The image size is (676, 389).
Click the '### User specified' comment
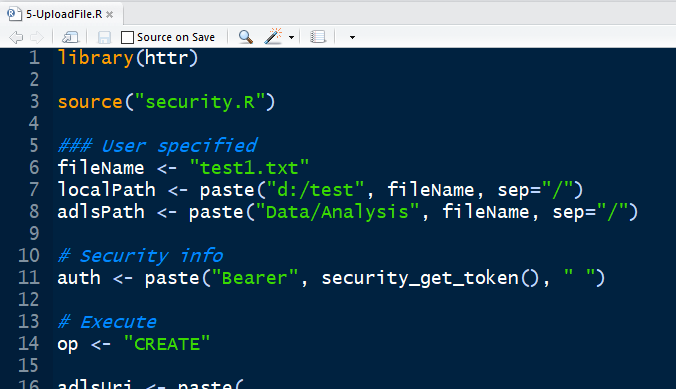tap(158, 146)
